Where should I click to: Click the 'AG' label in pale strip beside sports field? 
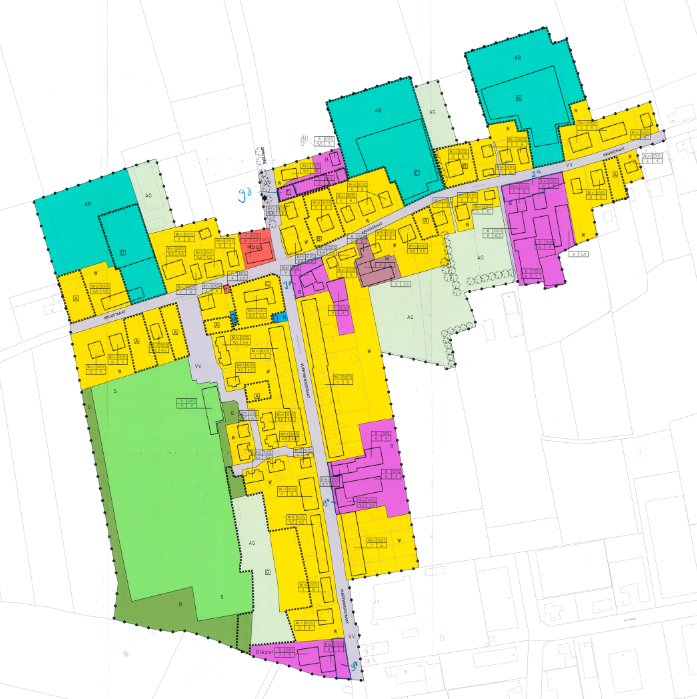pos(252,543)
